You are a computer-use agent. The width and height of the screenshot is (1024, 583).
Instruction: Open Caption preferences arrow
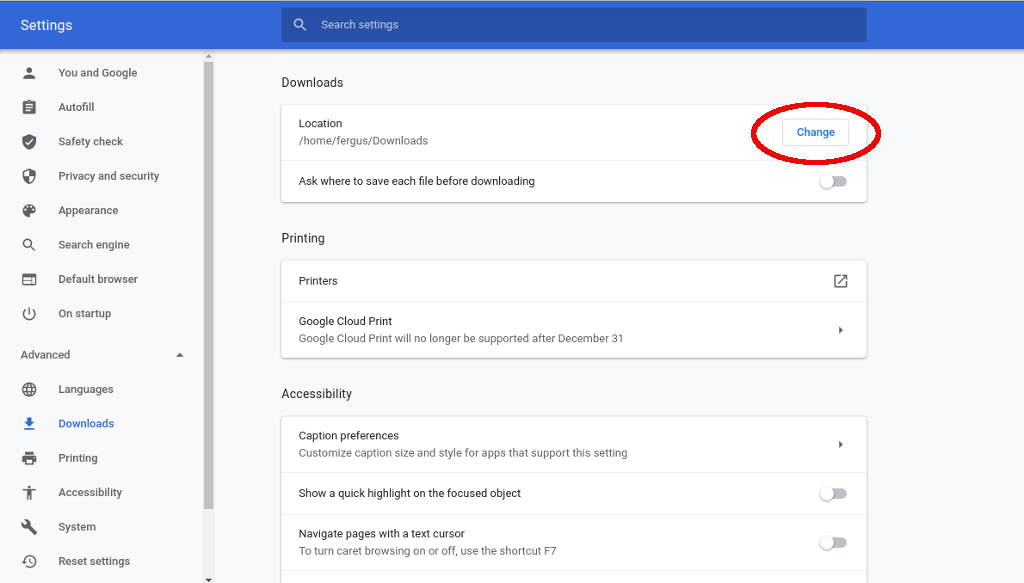[x=840, y=444]
